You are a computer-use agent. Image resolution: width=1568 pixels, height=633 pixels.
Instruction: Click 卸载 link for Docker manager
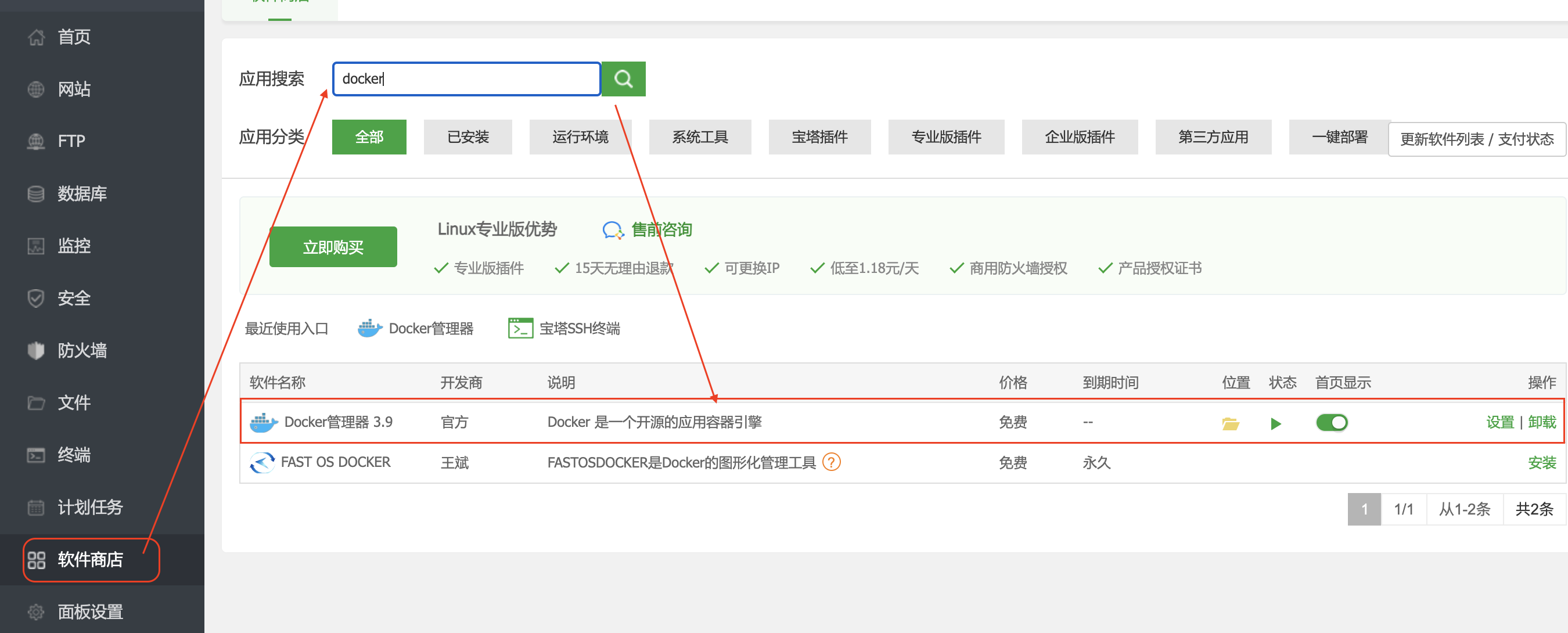click(1541, 422)
